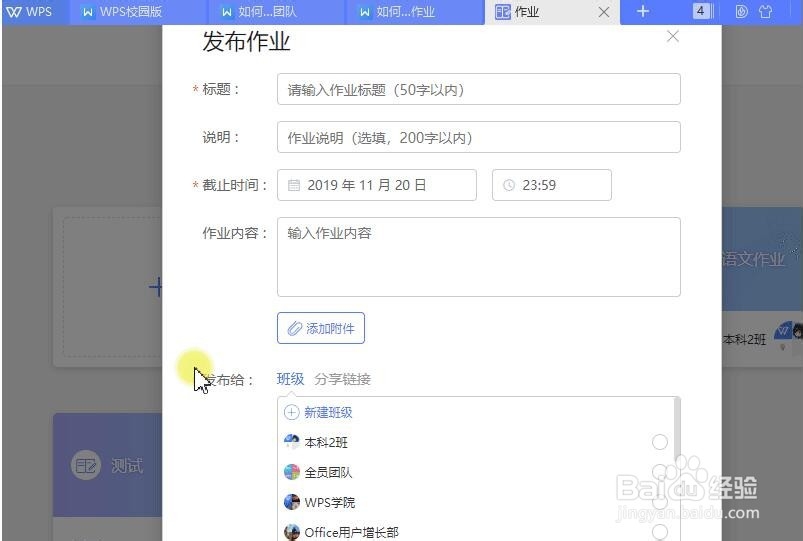The height and width of the screenshot is (541, 803).
Task: Click the 说明 input field
Action: point(479,137)
